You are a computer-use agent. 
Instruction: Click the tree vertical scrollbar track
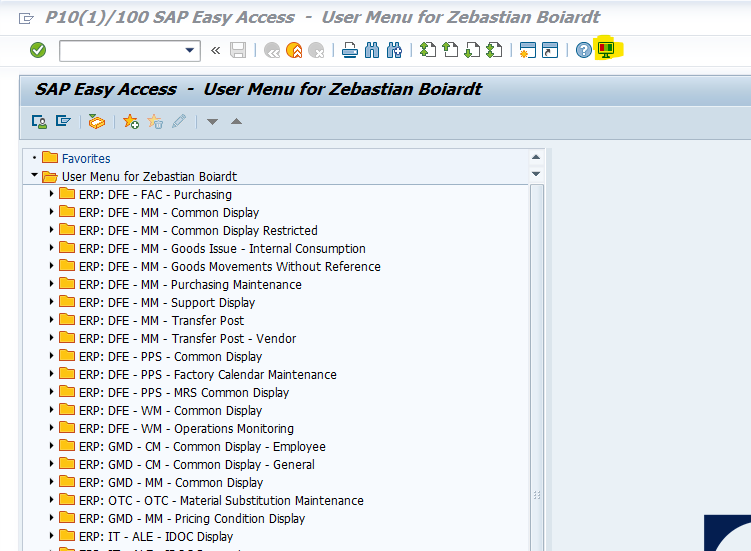click(x=536, y=367)
